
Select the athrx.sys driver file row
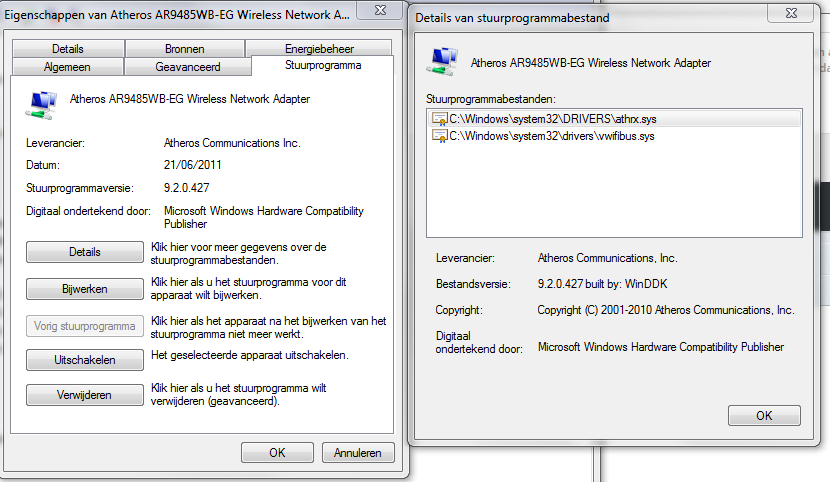click(x=614, y=119)
